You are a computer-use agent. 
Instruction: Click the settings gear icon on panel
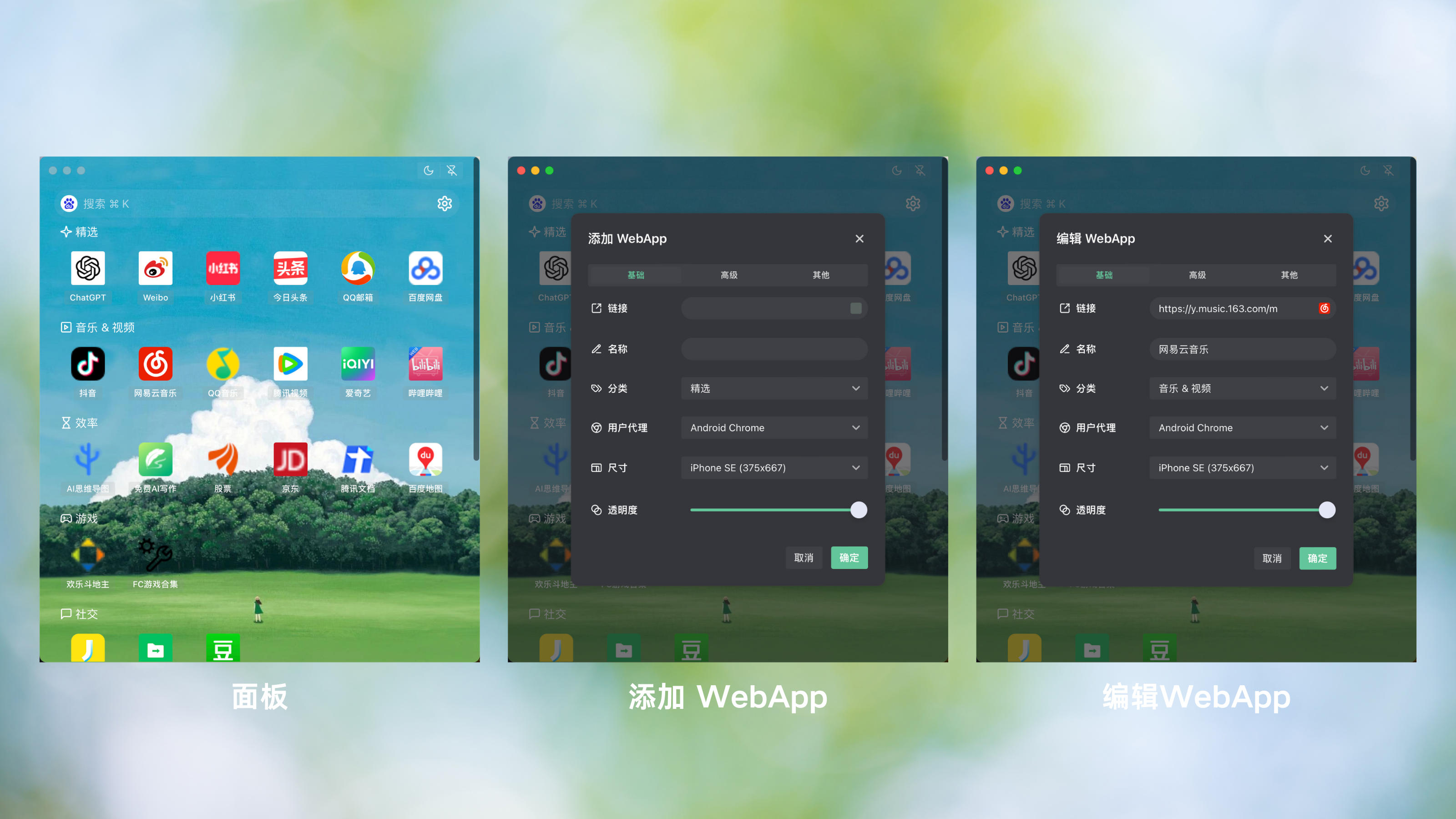pyautogui.click(x=445, y=203)
